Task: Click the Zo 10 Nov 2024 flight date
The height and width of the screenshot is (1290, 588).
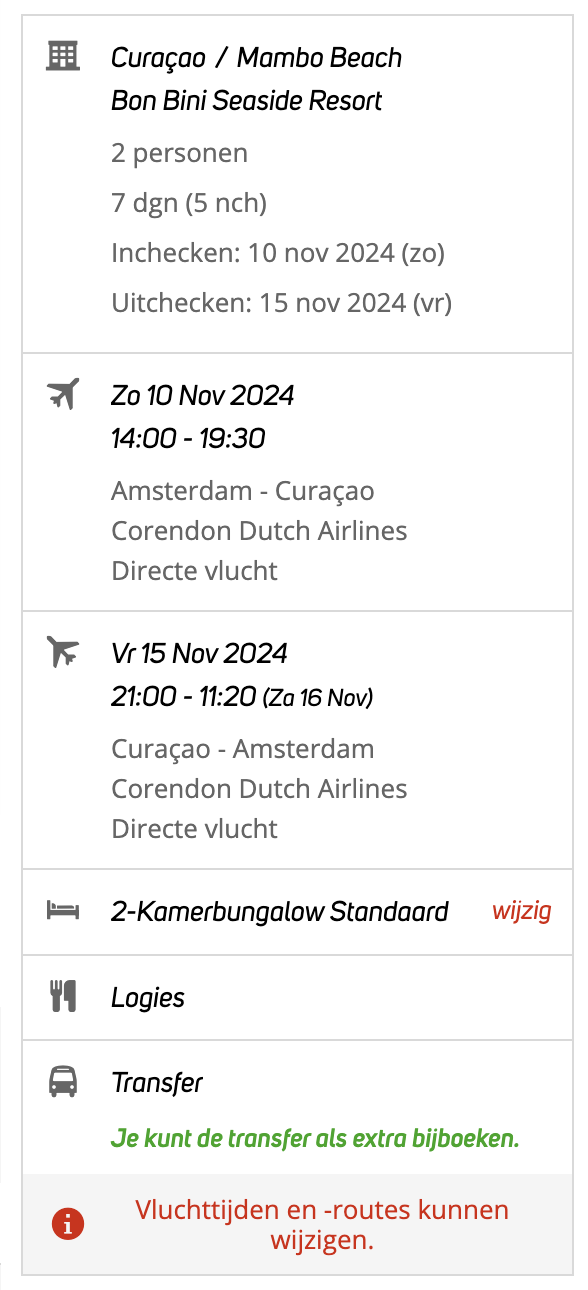Action: point(203,395)
